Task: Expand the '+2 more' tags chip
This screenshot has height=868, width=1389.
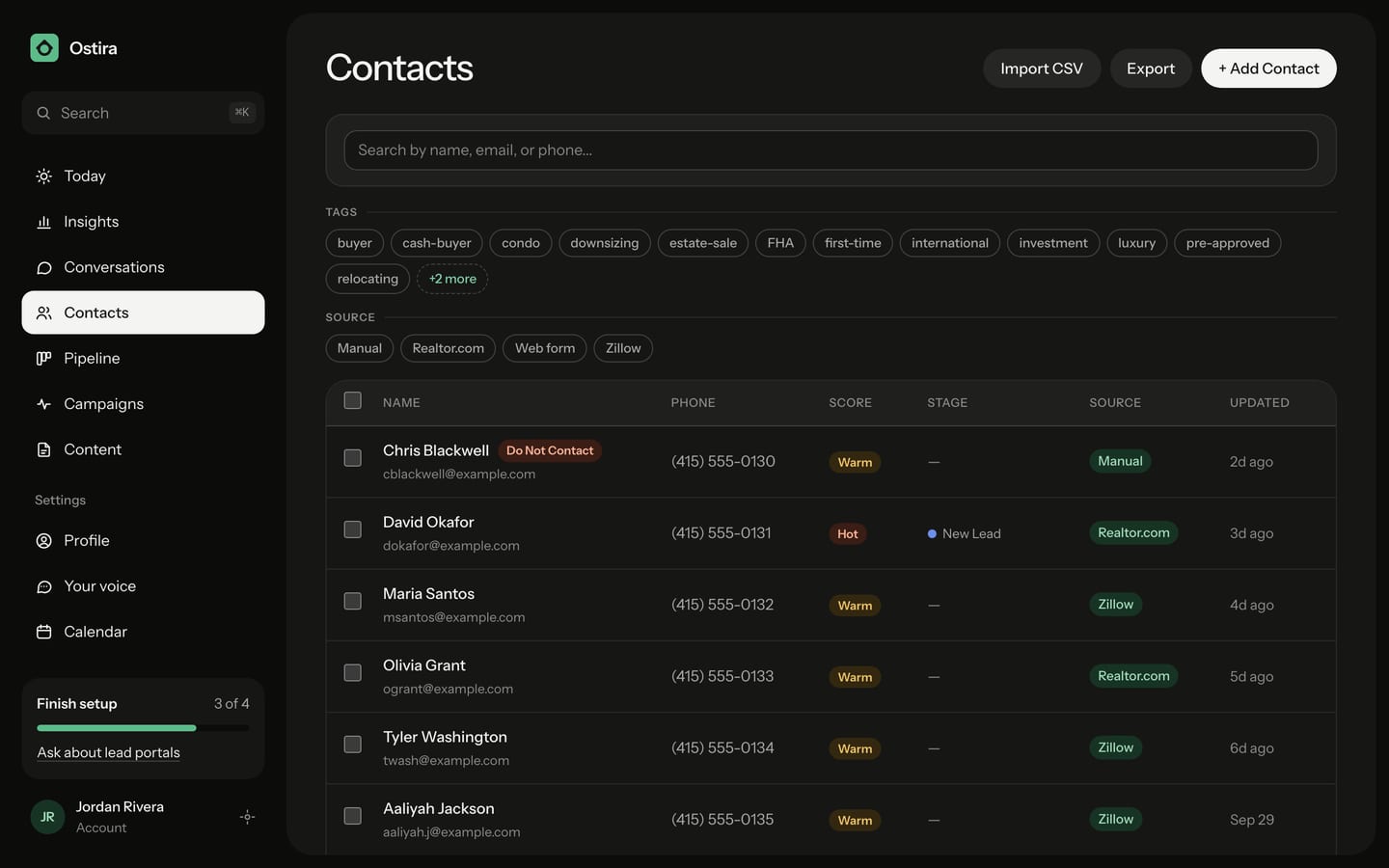Action: point(452,279)
